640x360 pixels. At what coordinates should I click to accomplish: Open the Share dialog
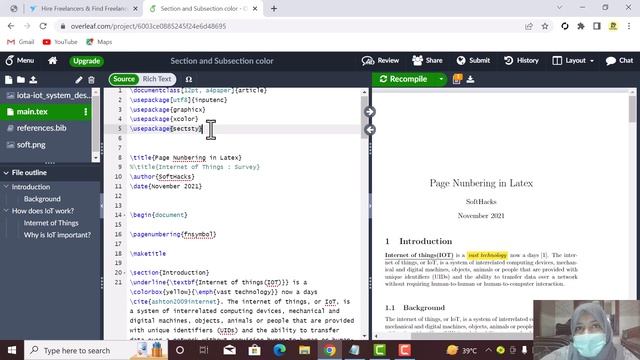click(x=427, y=60)
